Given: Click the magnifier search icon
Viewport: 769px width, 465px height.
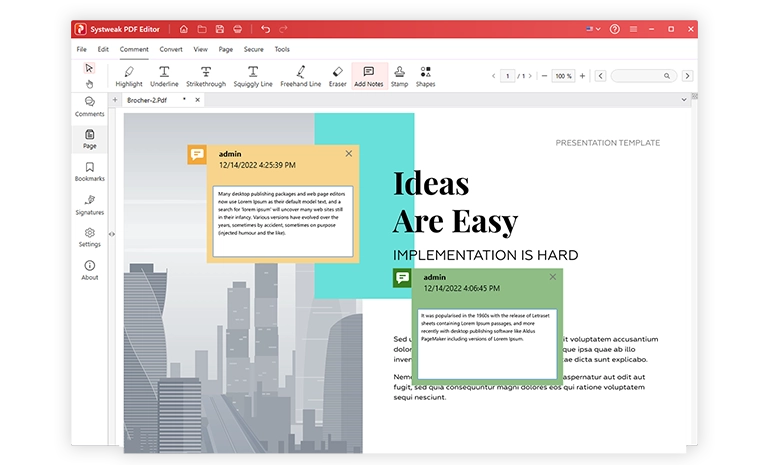Looking at the screenshot, I should (667, 76).
